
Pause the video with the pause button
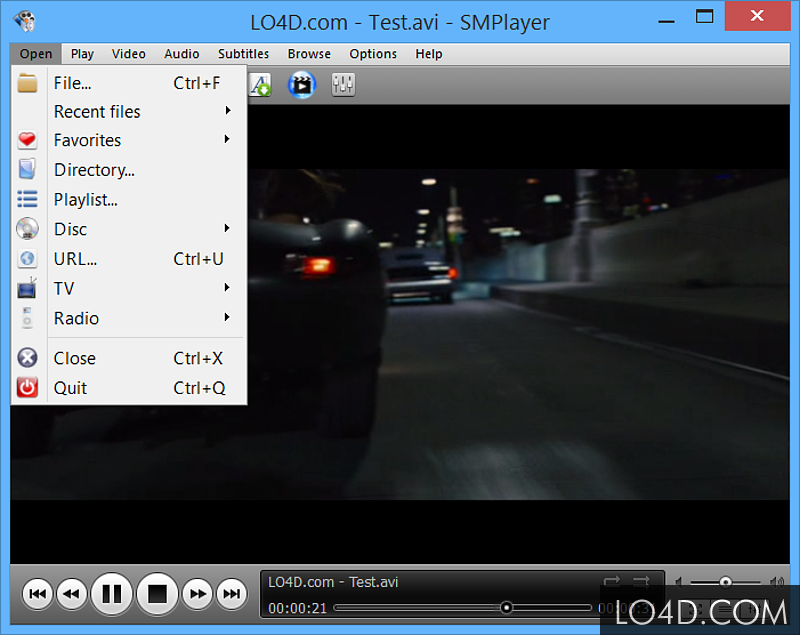tap(112, 594)
